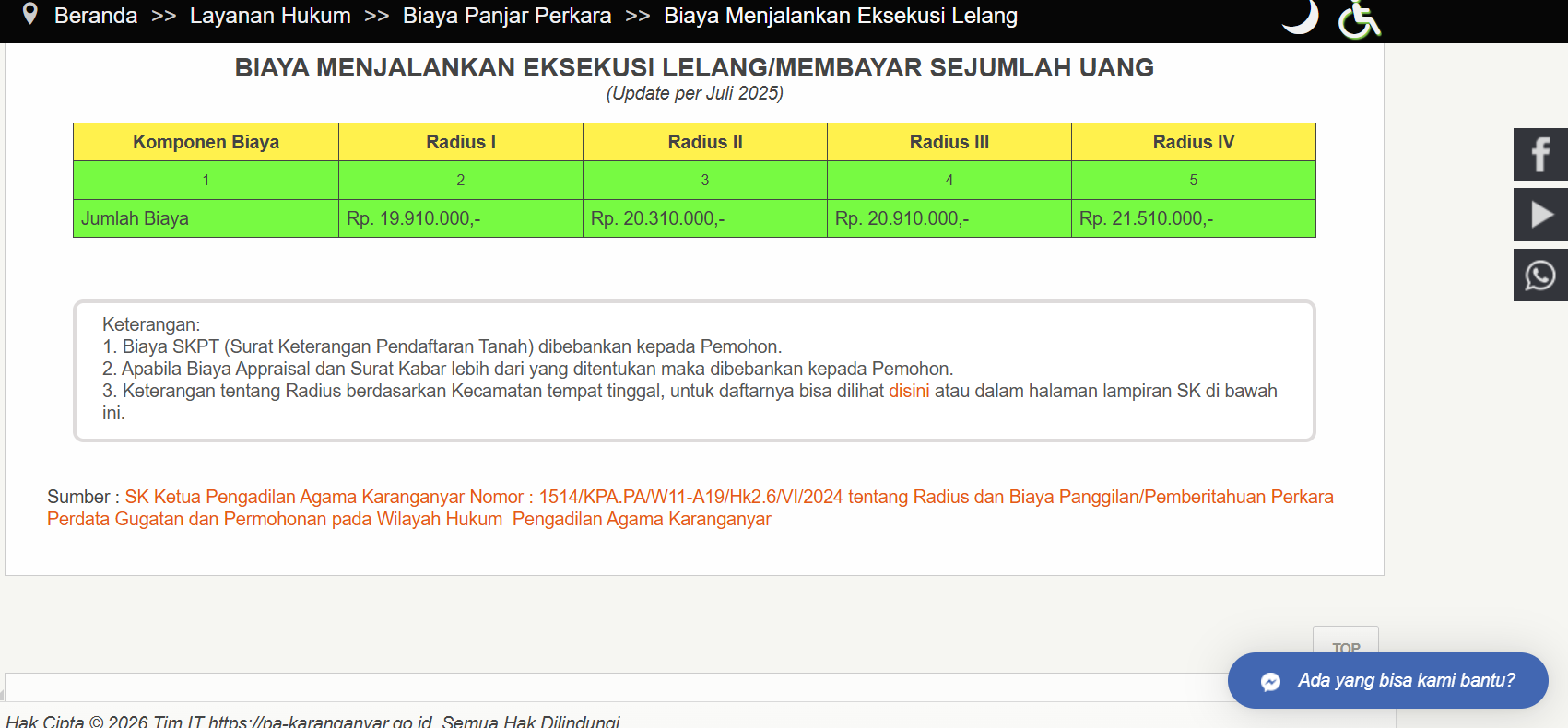Open 'Ada yang bisa kami bantu?' chat

[x=1388, y=681]
